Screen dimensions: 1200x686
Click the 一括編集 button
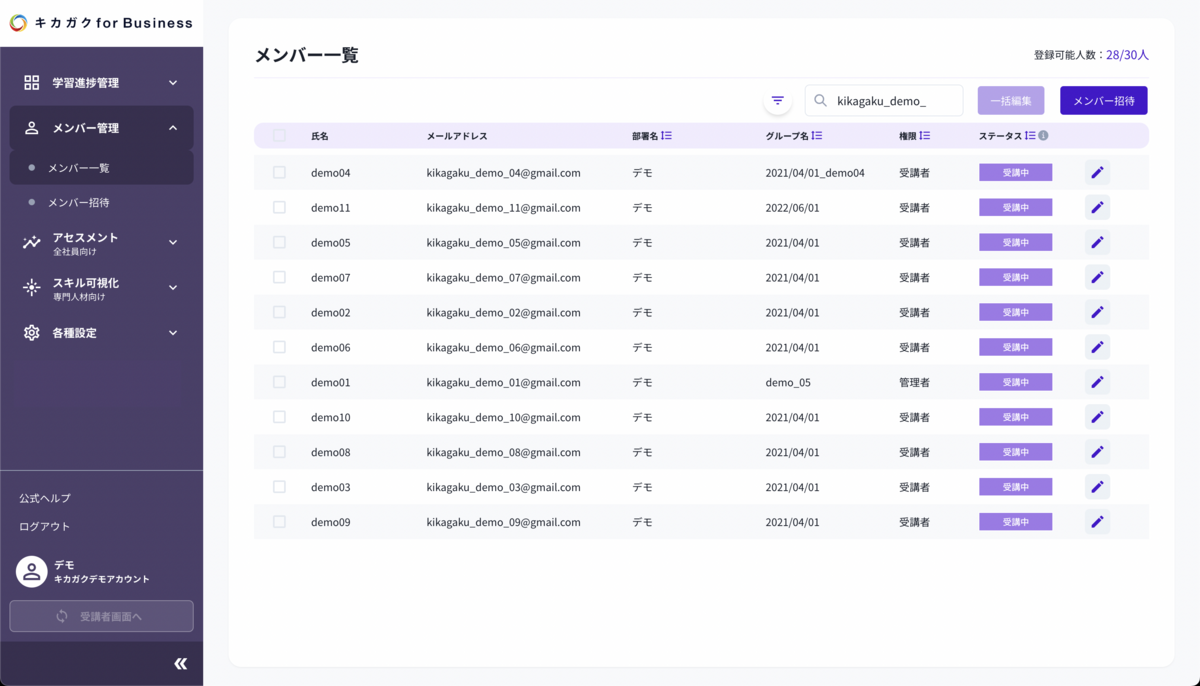click(x=1011, y=101)
